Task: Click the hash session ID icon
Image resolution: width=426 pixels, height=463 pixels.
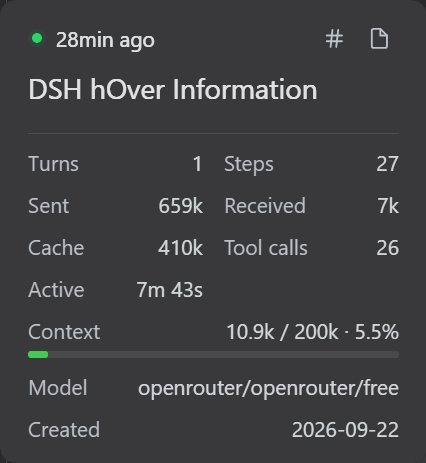Action: 334,39
